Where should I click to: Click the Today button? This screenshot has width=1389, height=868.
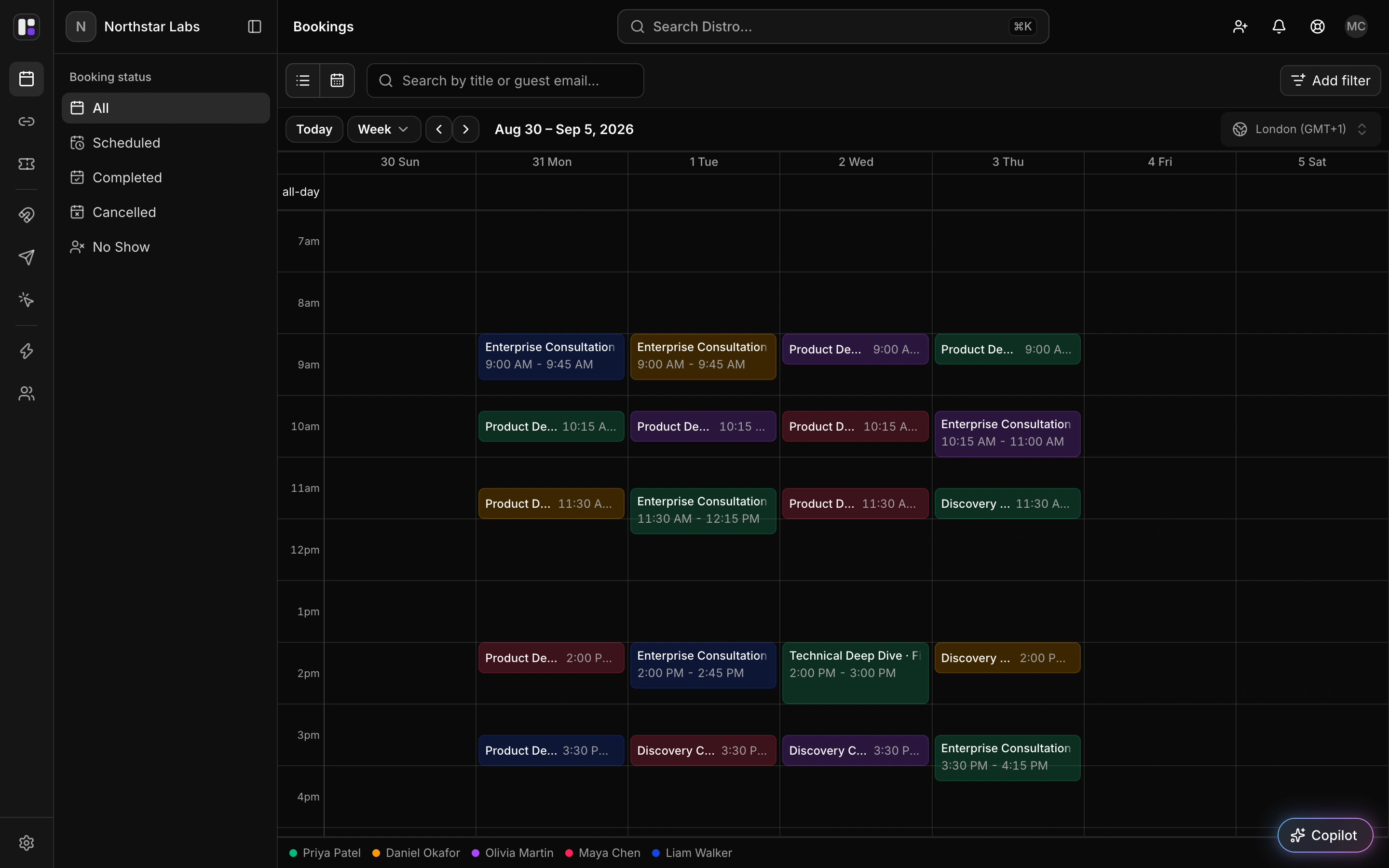pyautogui.click(x=314, y=129)
